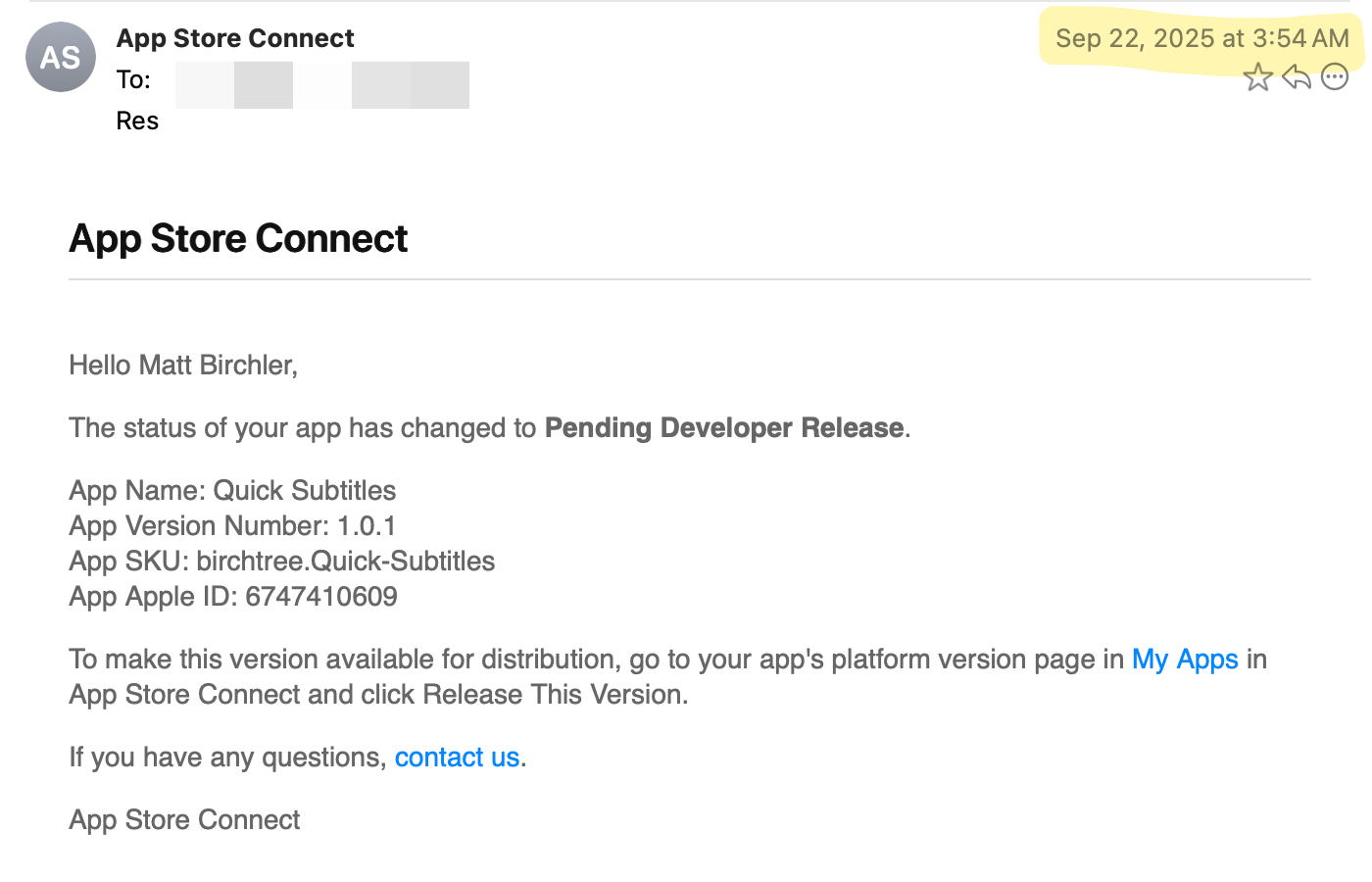Reply to the email using arrow icon
This screenshot has width=1372, height=882.
click(x=1297, y=76)
